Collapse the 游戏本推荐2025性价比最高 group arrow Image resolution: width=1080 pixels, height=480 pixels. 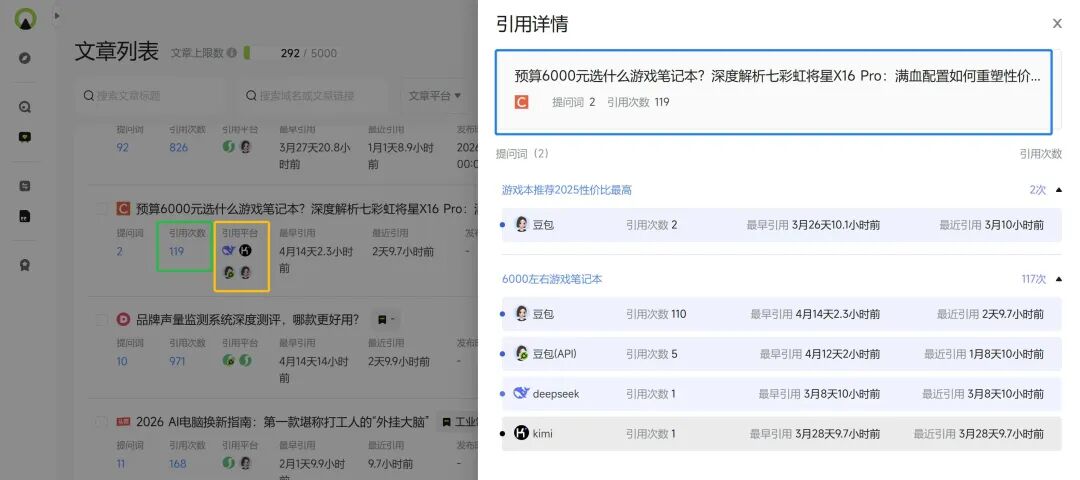[x=1059, y=190]
